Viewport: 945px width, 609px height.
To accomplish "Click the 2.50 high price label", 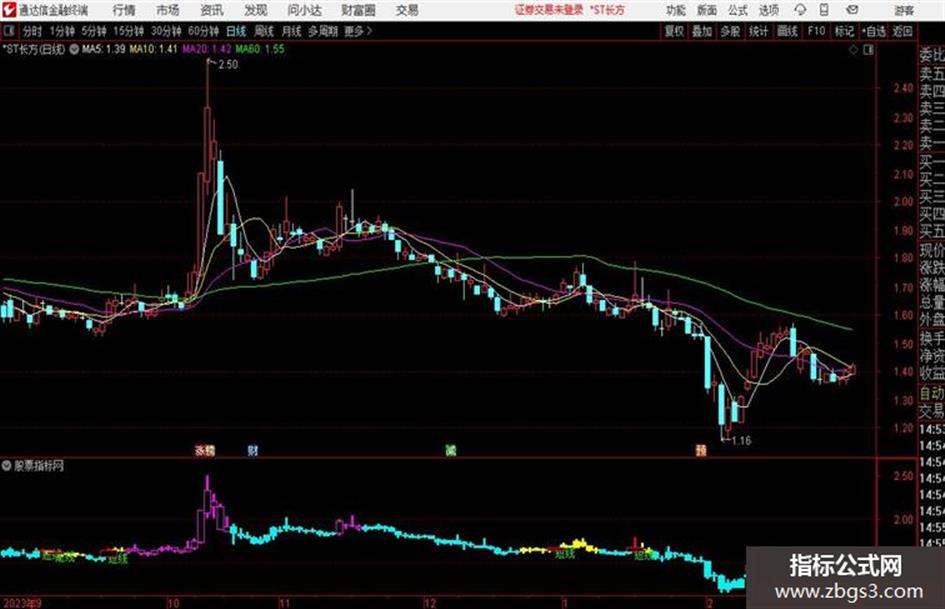I will point(228,65).
